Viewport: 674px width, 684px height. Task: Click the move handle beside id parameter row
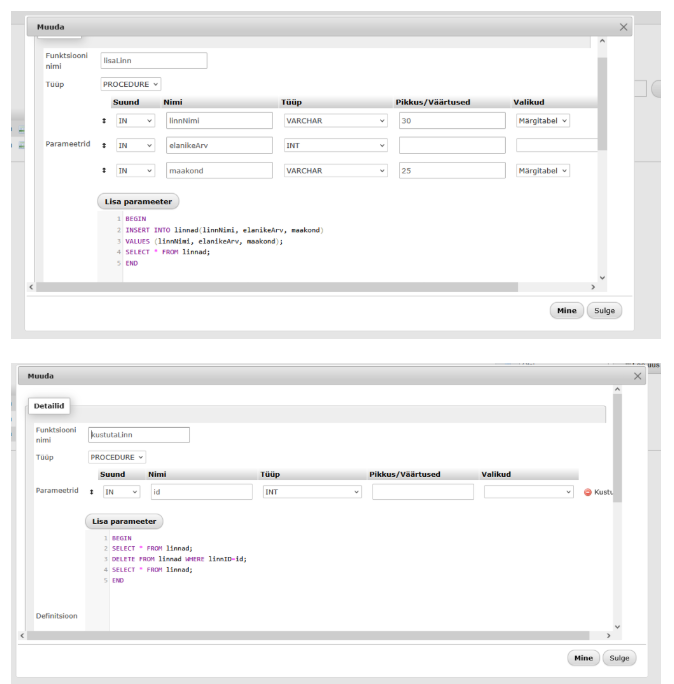(91, 492)
